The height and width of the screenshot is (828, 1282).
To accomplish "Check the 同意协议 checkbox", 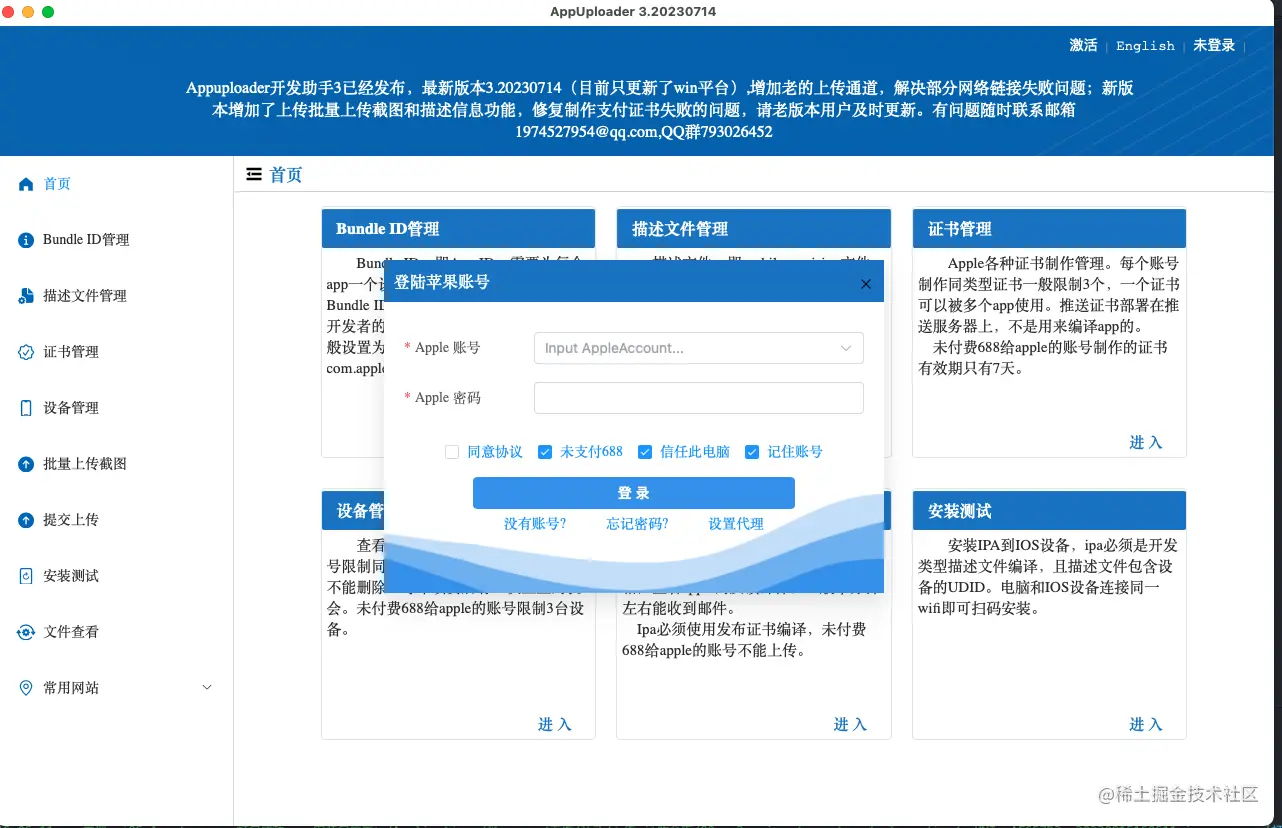I will 452,452.
